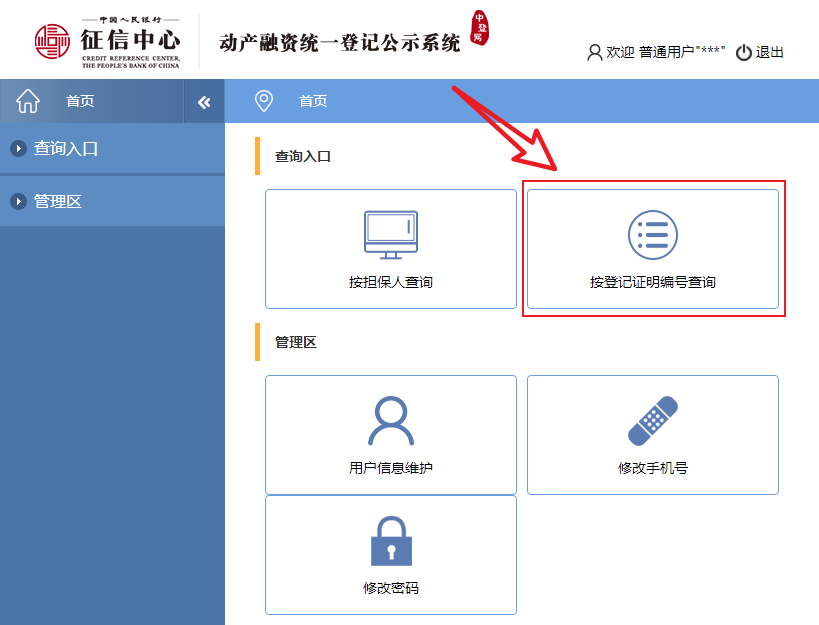Log out using the 退出 link

click(x=770, y=53)
